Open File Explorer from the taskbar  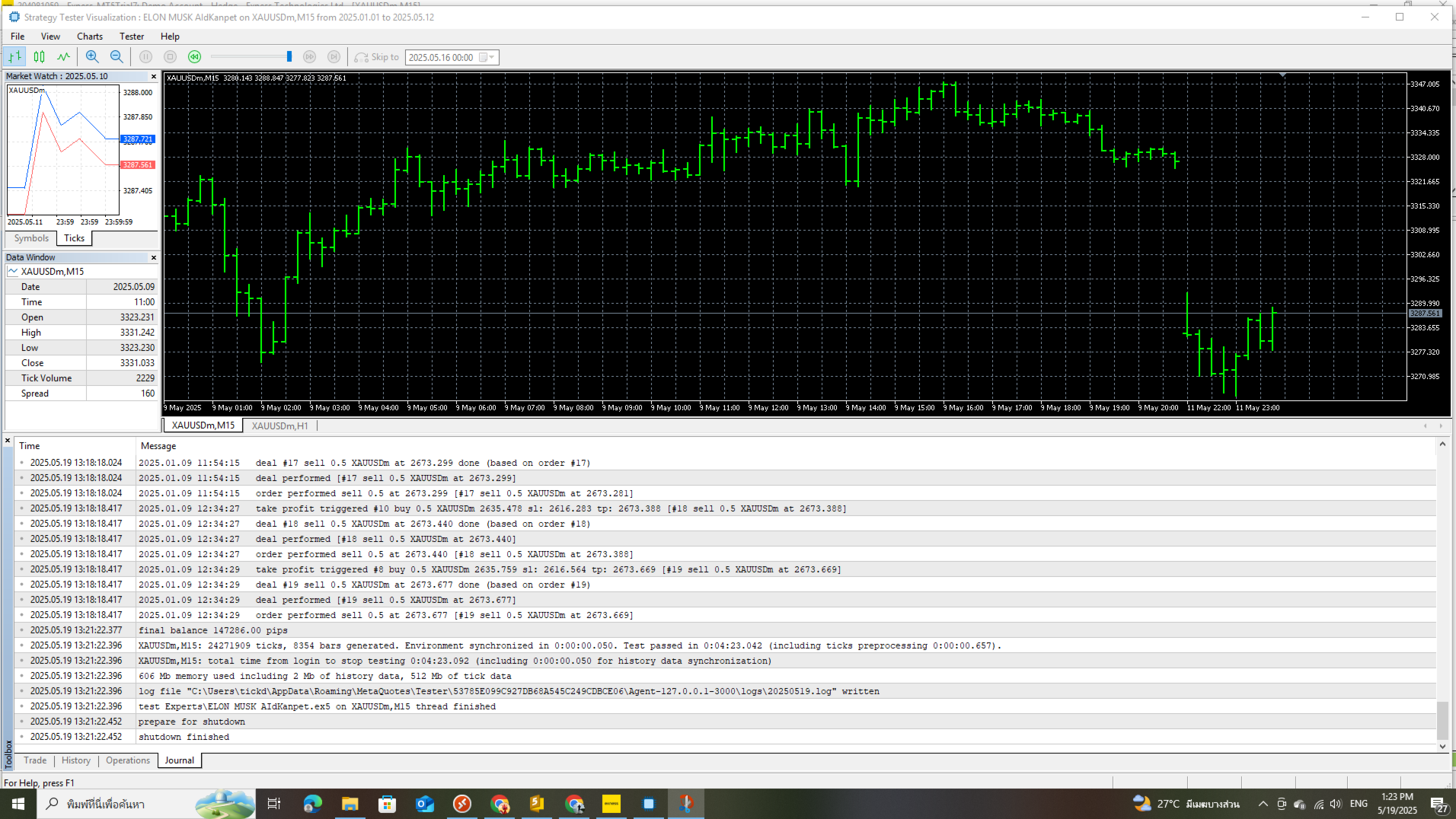point(350,804)
